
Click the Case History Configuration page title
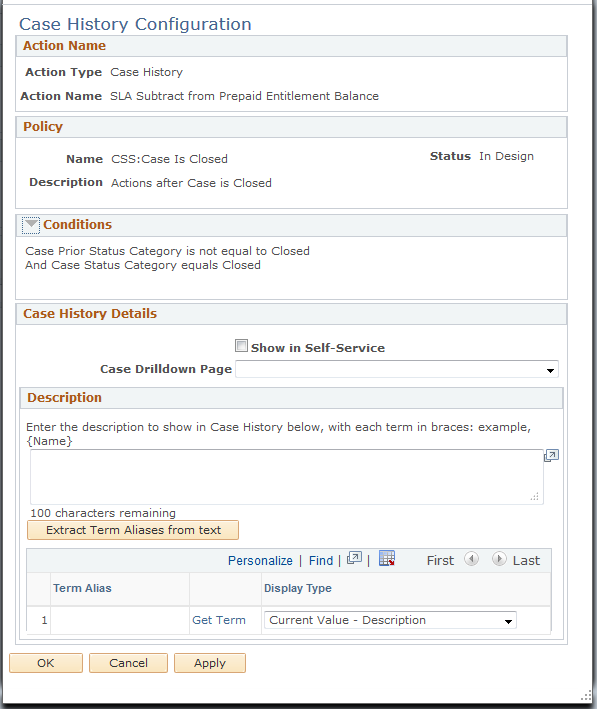click(x=135, y=24)
